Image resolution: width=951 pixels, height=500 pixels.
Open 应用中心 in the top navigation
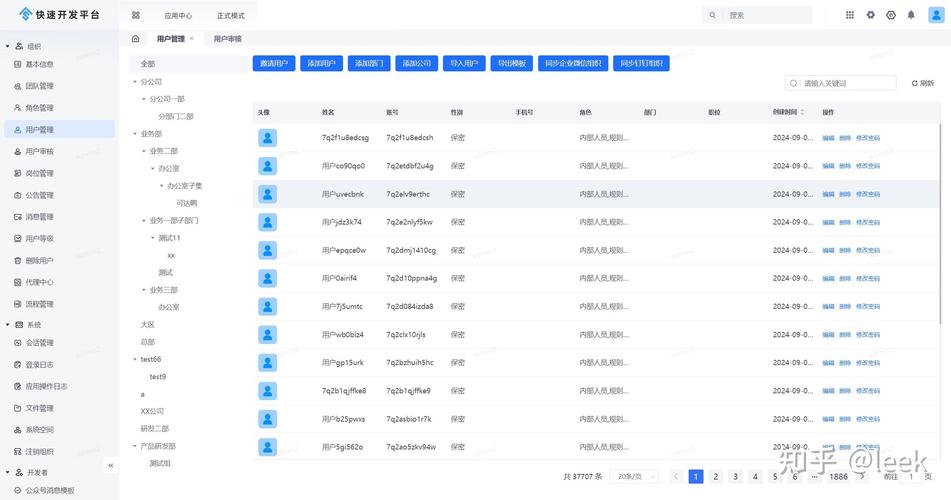point(178,16)
